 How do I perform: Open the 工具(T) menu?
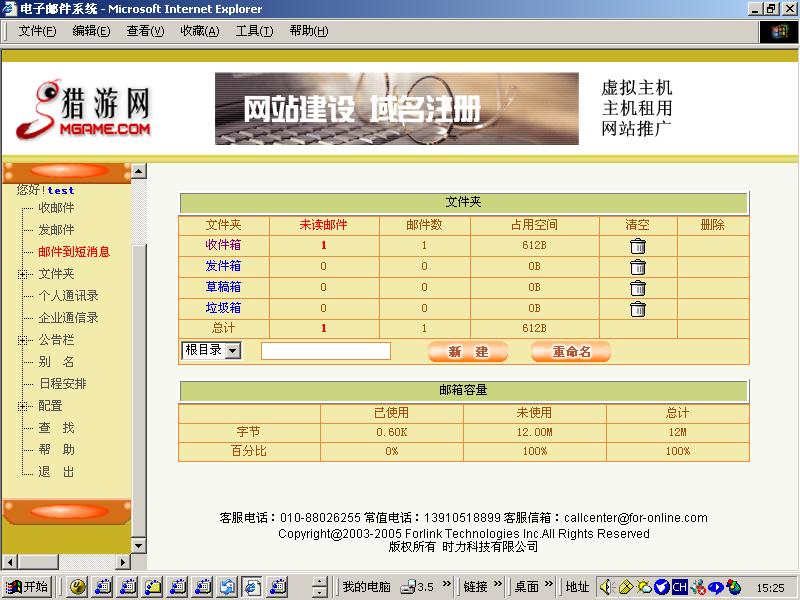pos(254,31)
